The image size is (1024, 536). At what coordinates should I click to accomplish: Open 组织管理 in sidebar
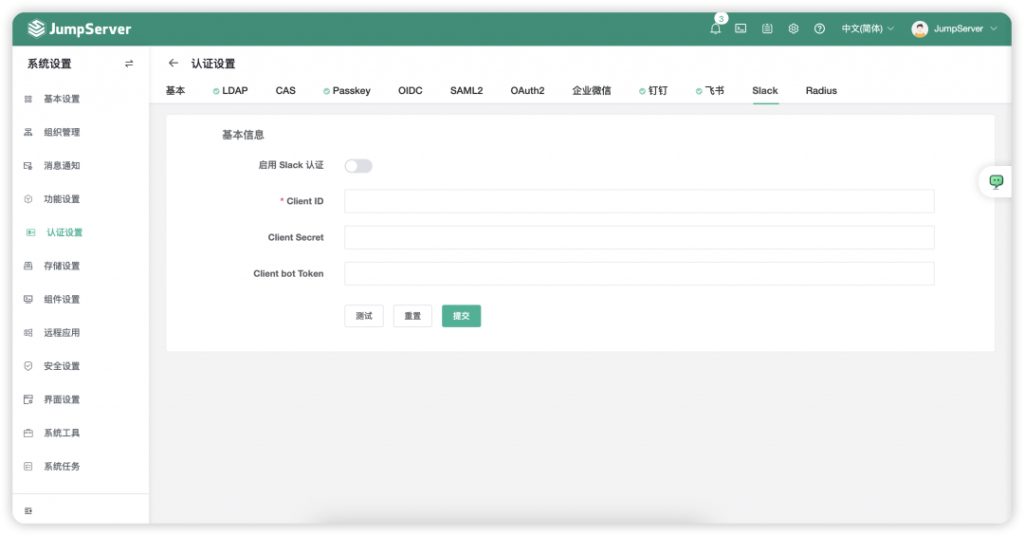tap(62, 133)
